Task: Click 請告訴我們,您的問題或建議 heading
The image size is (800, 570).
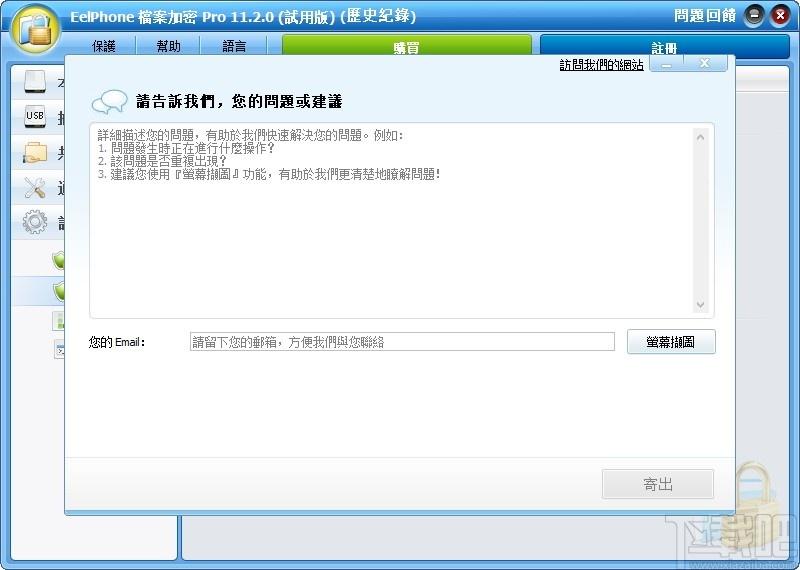Action: [x=239, y=102]
